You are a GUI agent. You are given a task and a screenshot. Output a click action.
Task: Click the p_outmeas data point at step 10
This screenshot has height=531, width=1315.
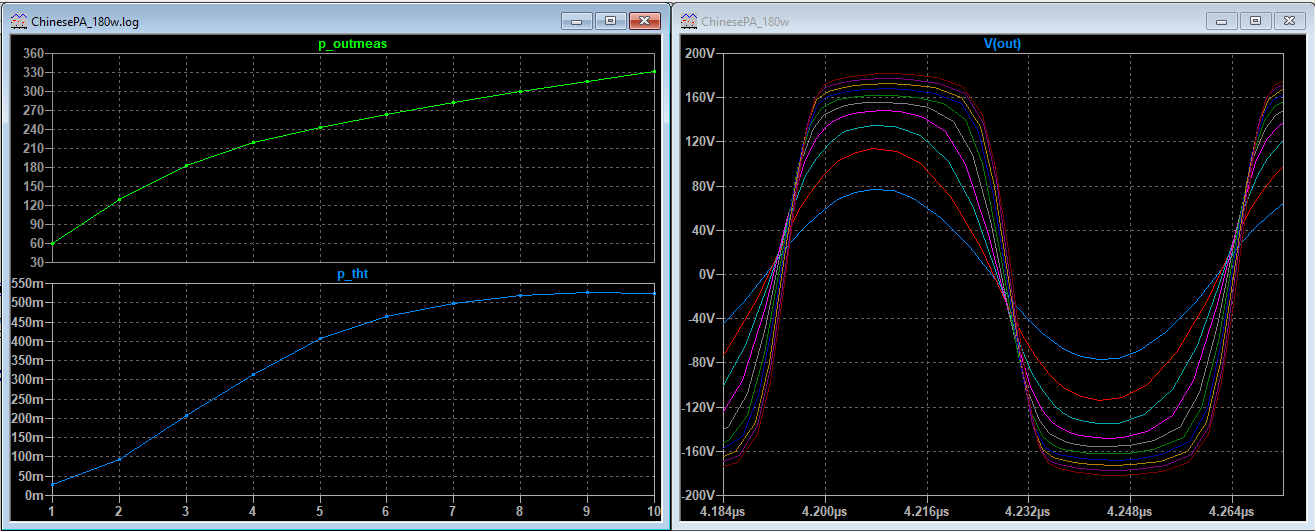point(654,71)
